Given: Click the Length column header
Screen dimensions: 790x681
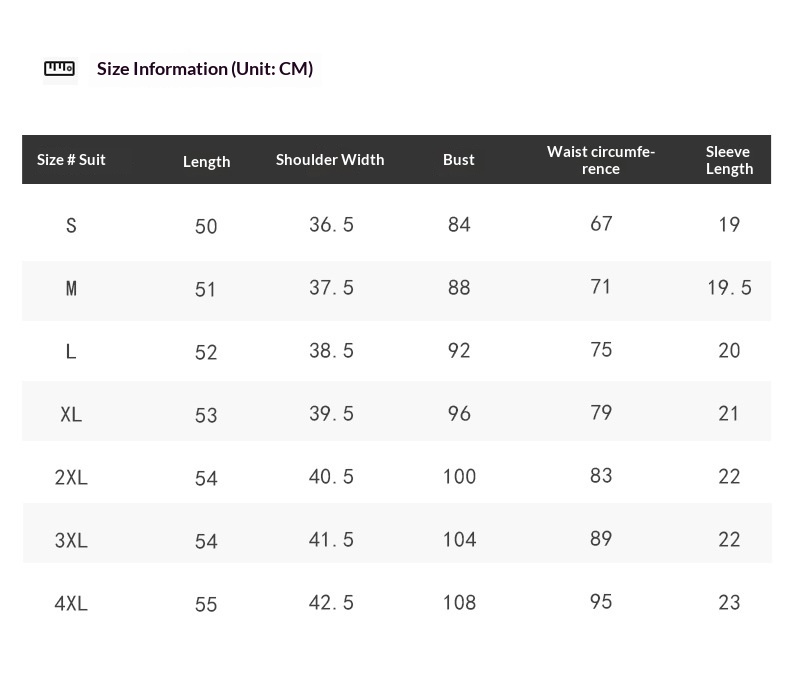Looking at the screenshot, I should click(206, 161).
